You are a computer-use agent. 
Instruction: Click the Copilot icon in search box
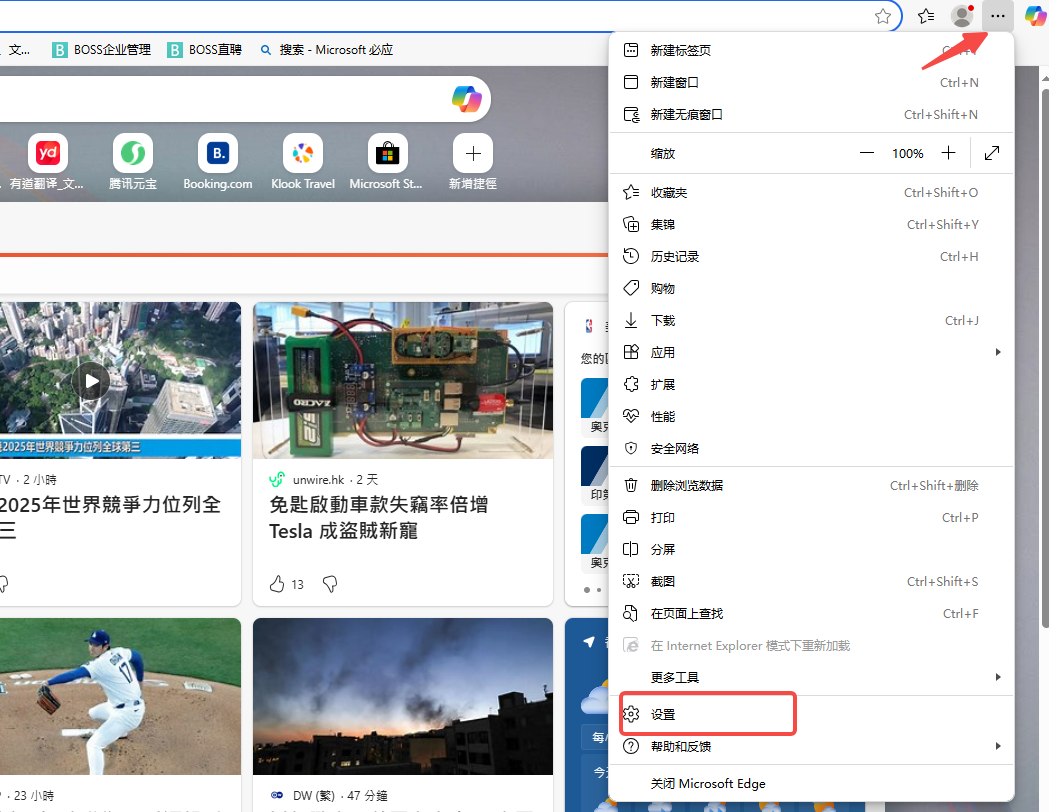coord(467,98)
